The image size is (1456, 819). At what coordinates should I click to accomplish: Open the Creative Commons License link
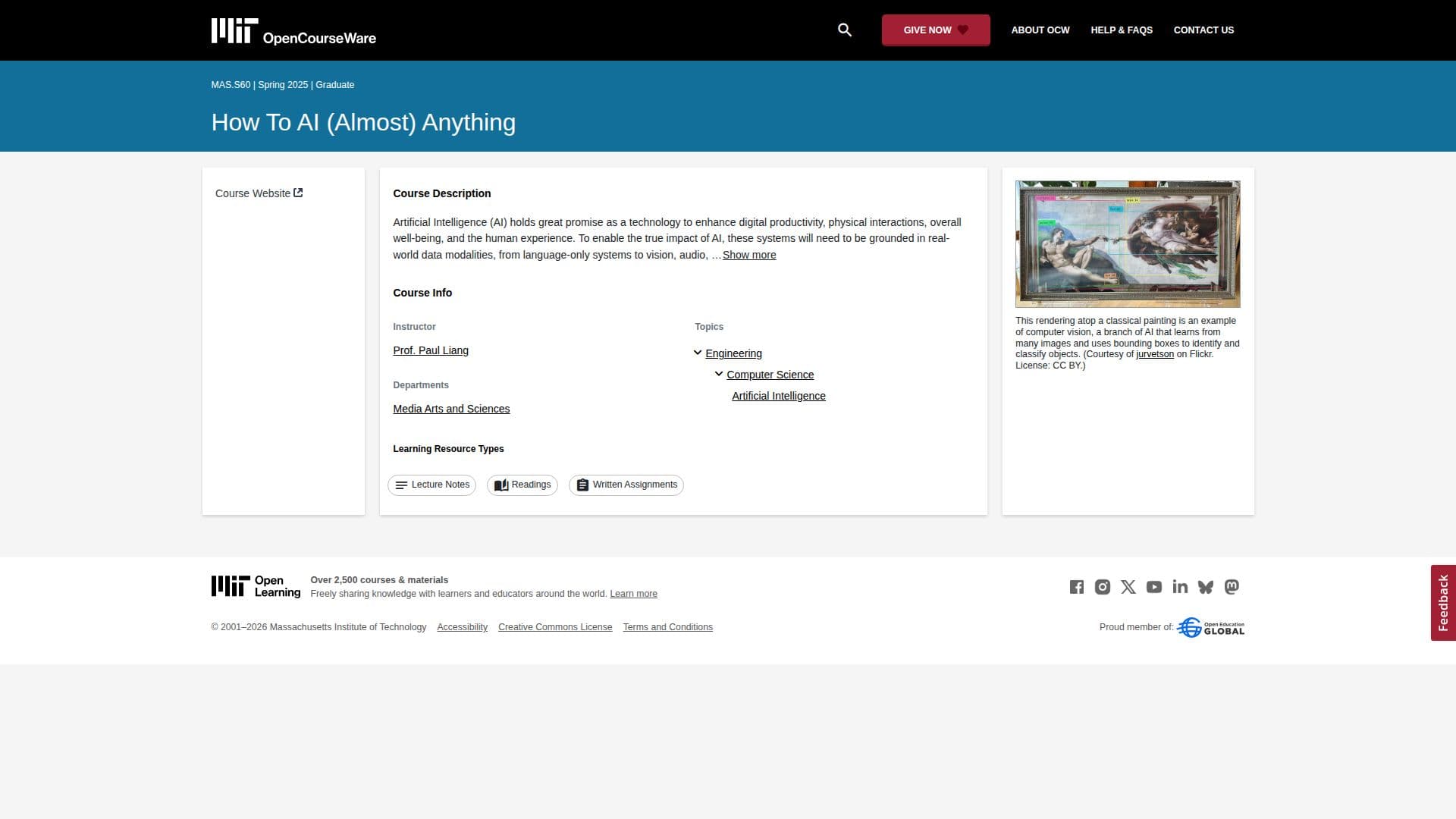click(554, 627)
